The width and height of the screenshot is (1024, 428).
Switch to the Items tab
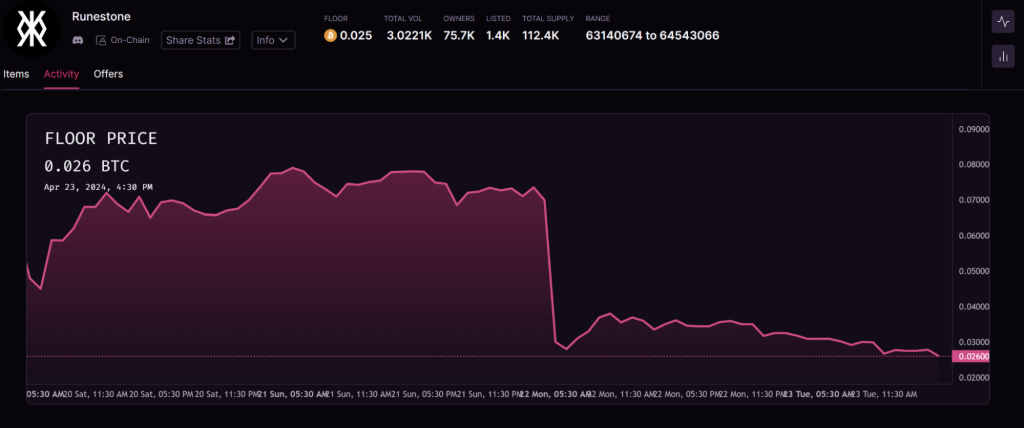[x=16, y=74]
